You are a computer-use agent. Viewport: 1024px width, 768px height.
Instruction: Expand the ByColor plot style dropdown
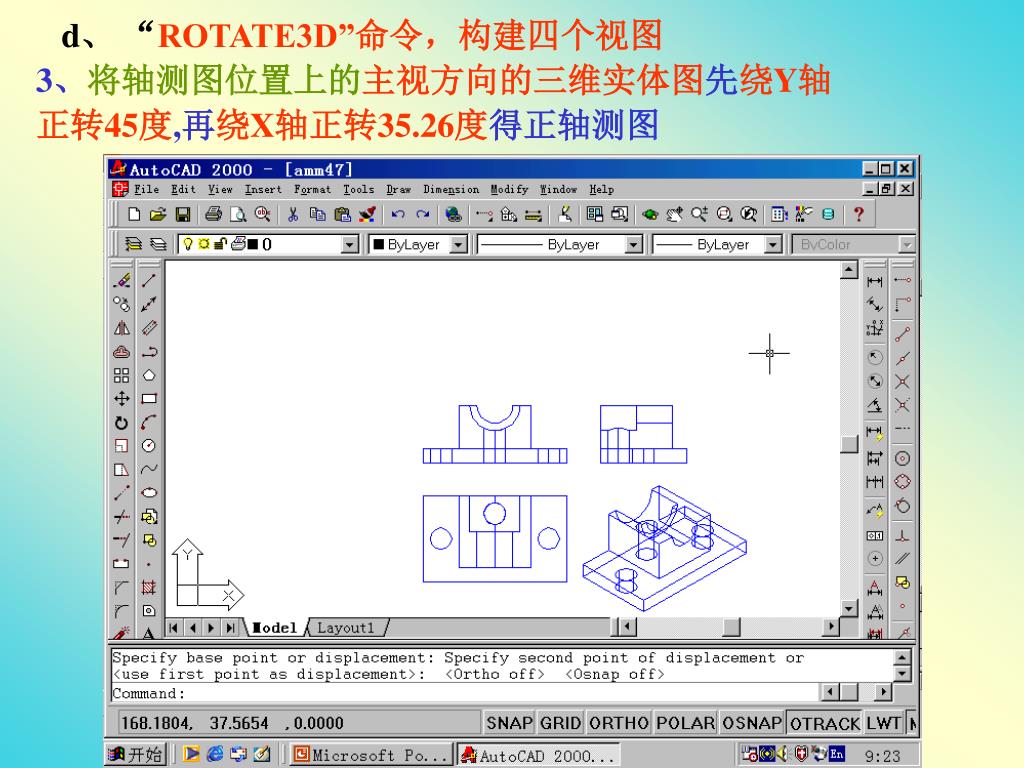pyautogui.click(x=906, y=245)
